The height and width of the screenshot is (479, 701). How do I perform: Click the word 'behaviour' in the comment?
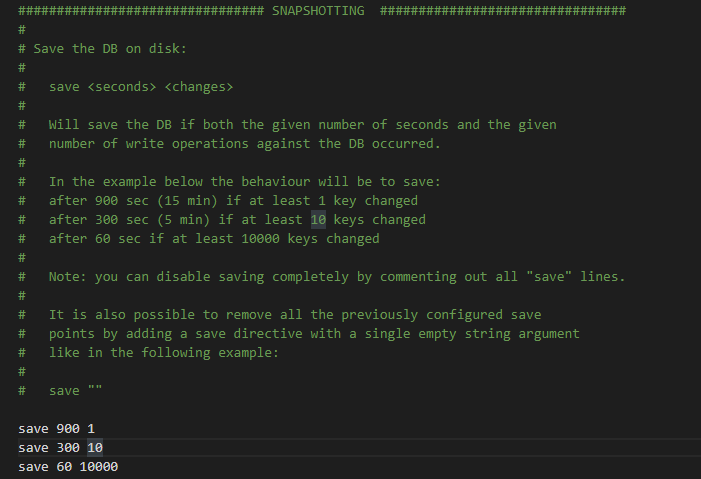[276, 182]
